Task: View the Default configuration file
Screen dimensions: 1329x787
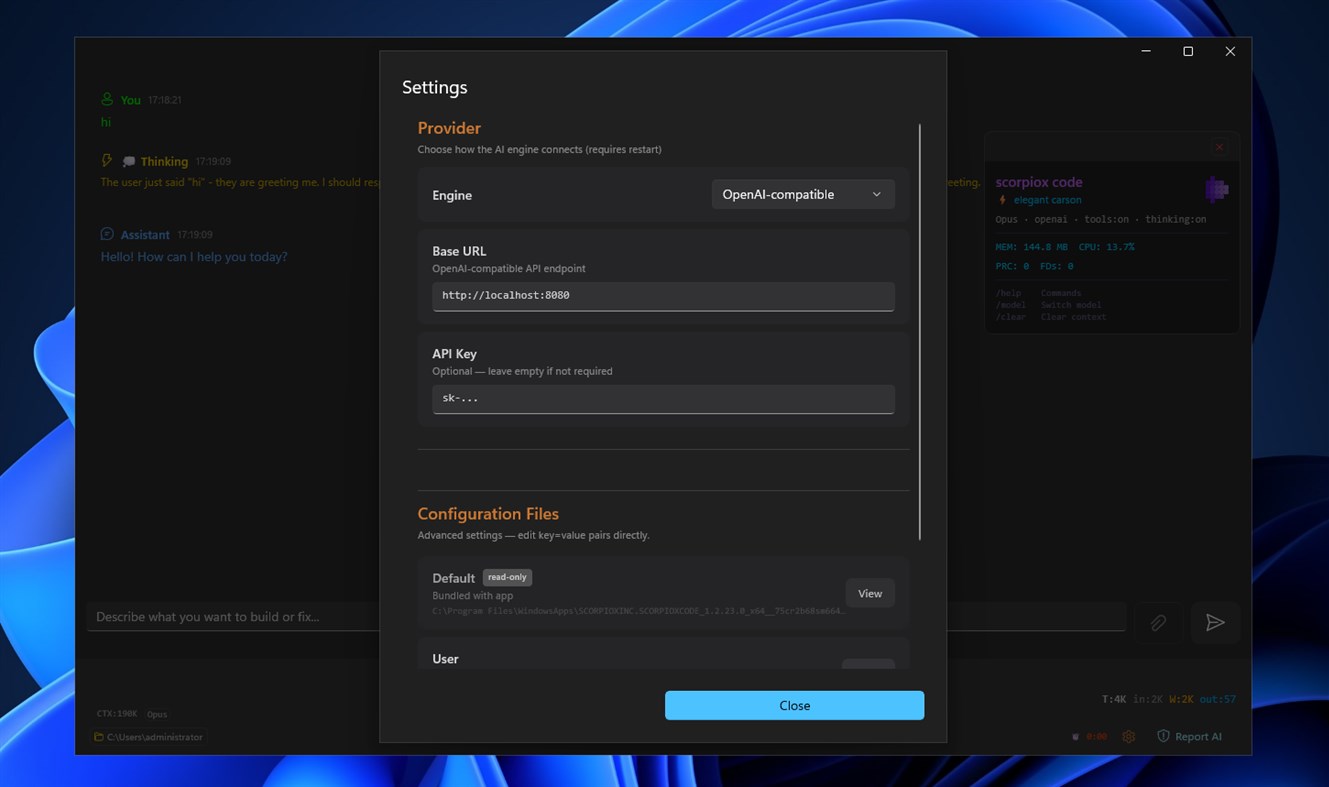Action: point(870,593)
